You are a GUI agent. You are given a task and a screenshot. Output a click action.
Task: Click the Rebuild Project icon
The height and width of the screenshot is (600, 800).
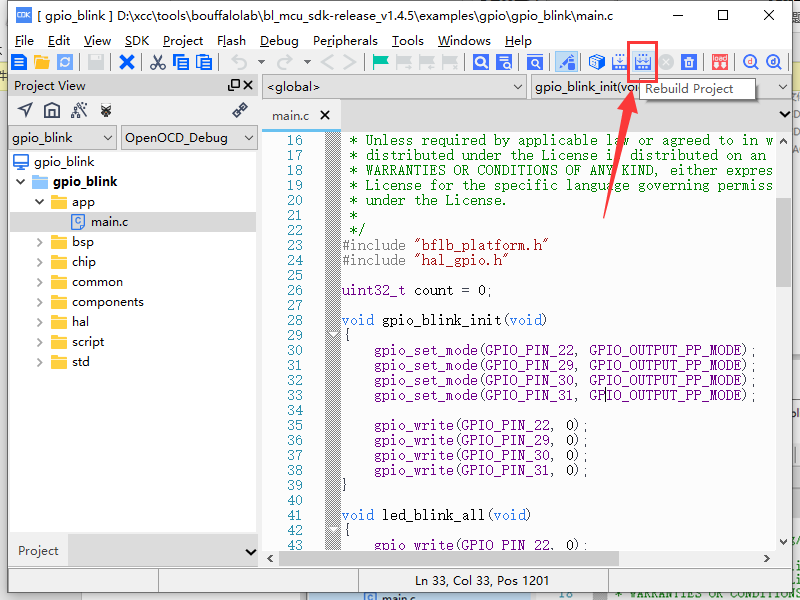[642, 62]
